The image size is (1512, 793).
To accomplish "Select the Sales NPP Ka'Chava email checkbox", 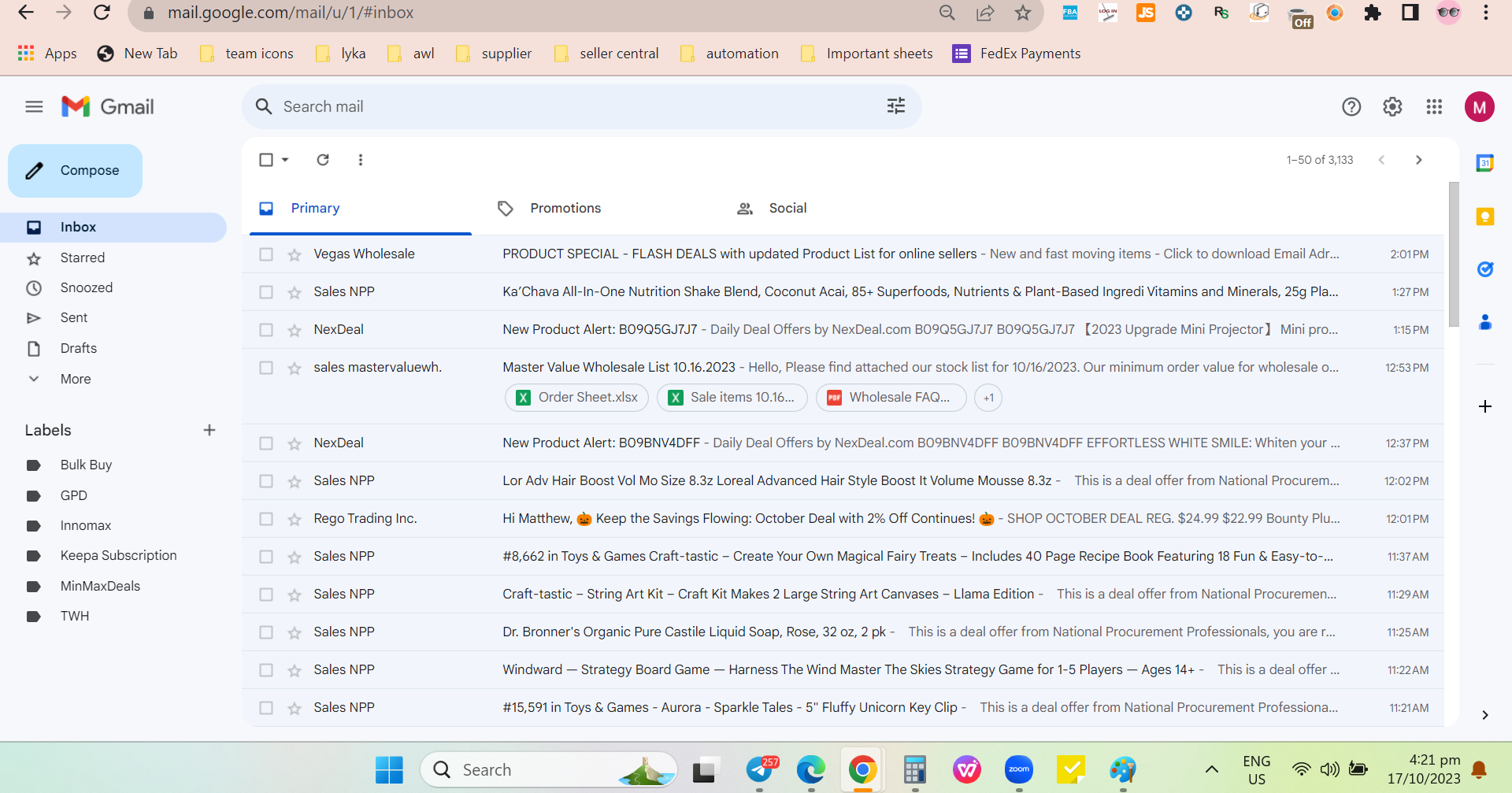I will coord(266,292).
